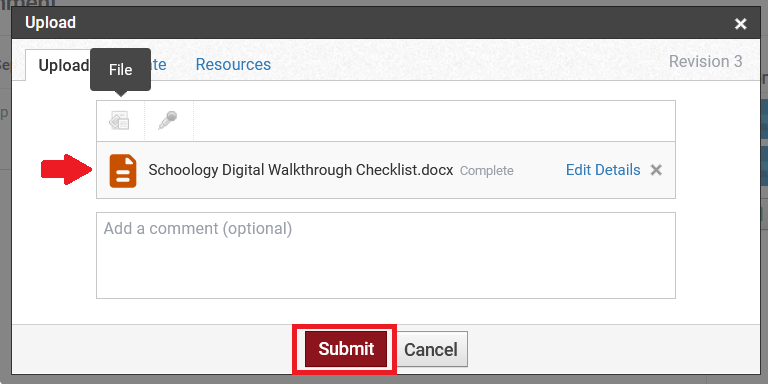Switch to the Resources tab

(x=233, y=65)
